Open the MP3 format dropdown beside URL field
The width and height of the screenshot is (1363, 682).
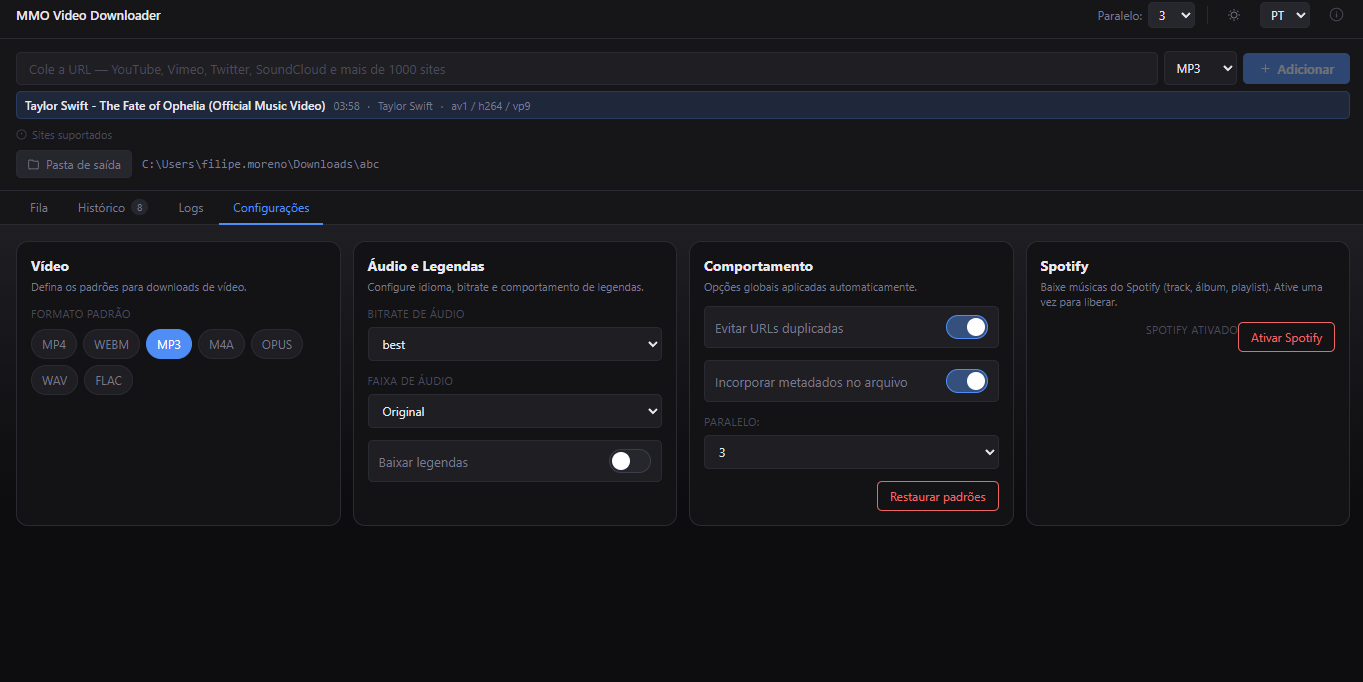tap(1200, 69)
